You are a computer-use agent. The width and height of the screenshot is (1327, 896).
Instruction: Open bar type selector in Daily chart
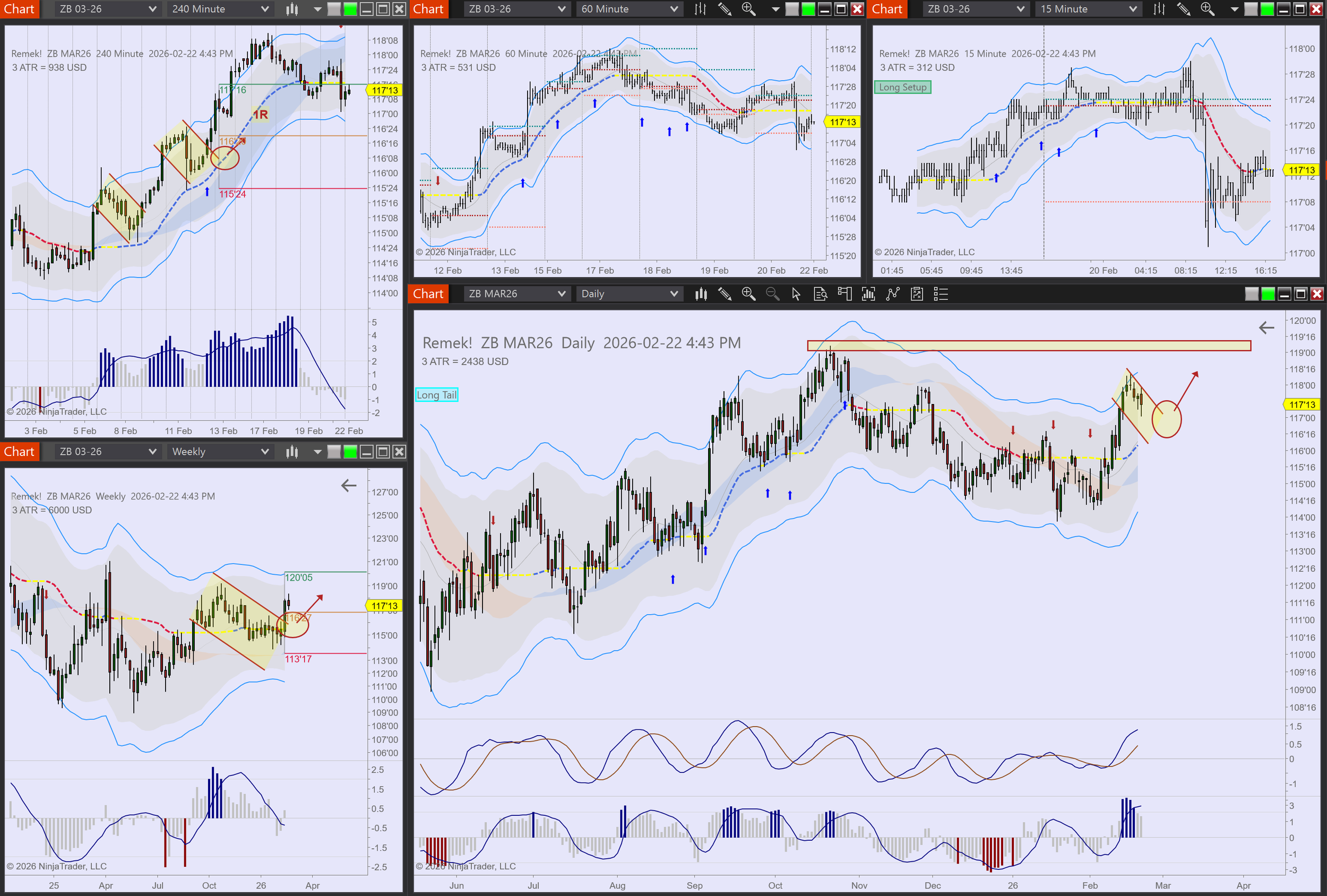point(701,294)
